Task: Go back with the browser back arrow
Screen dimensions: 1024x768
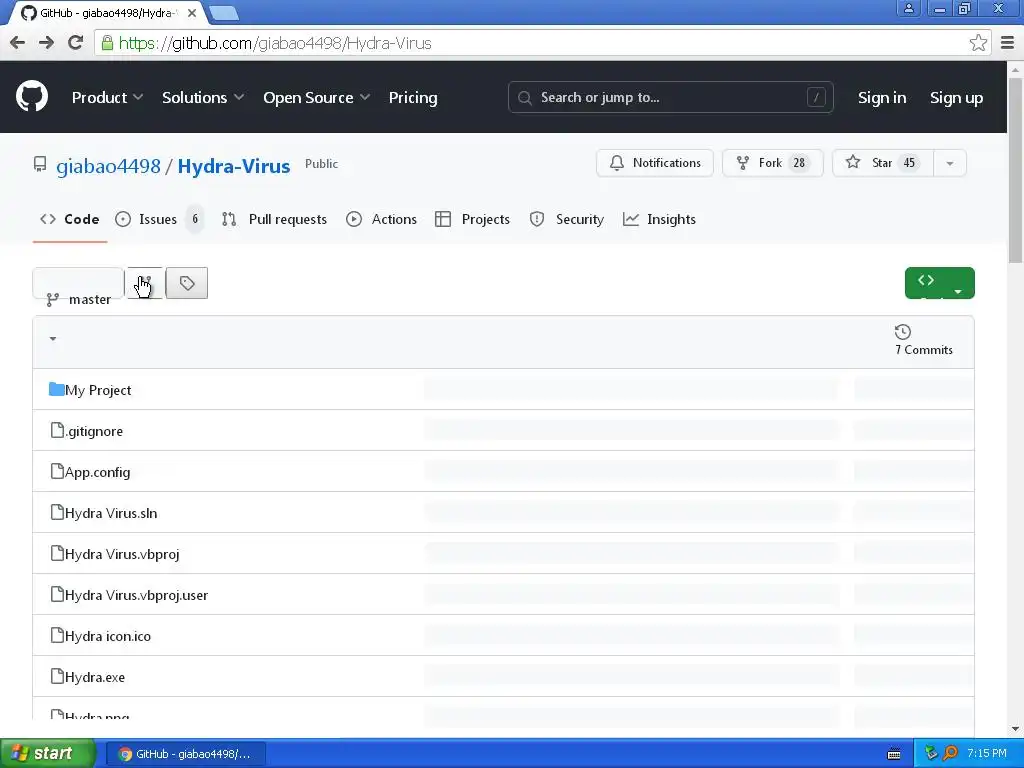Action: (18, 43)
